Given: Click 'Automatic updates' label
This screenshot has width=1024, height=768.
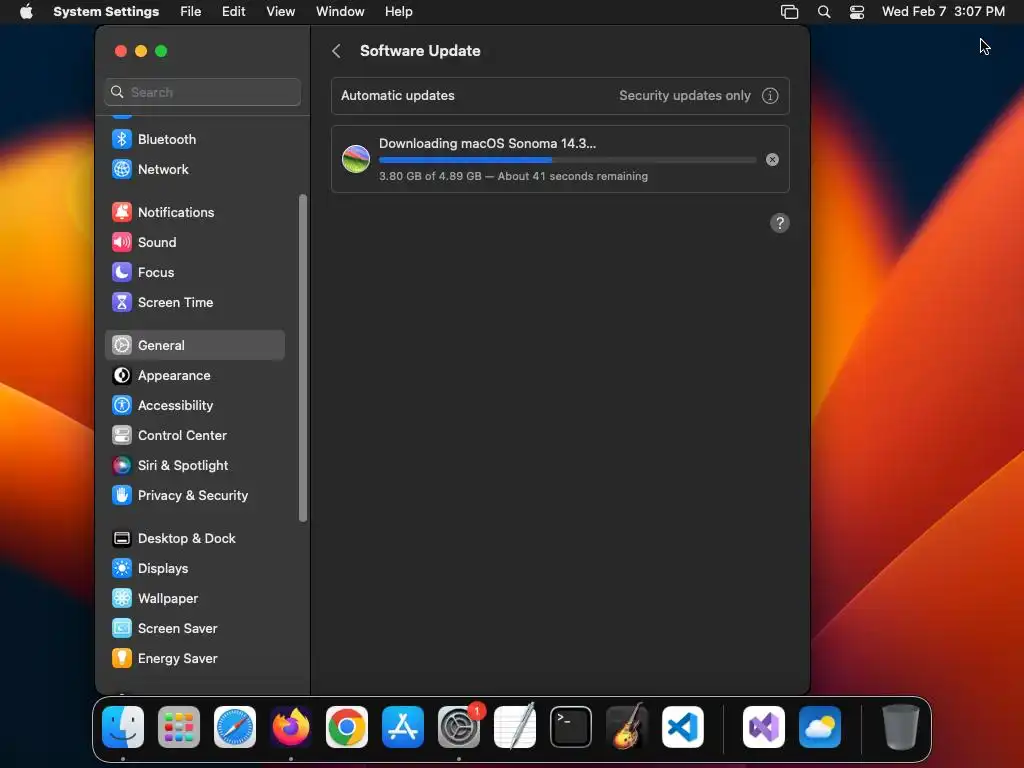Looking at the screenshot, I should click(397, 95).
